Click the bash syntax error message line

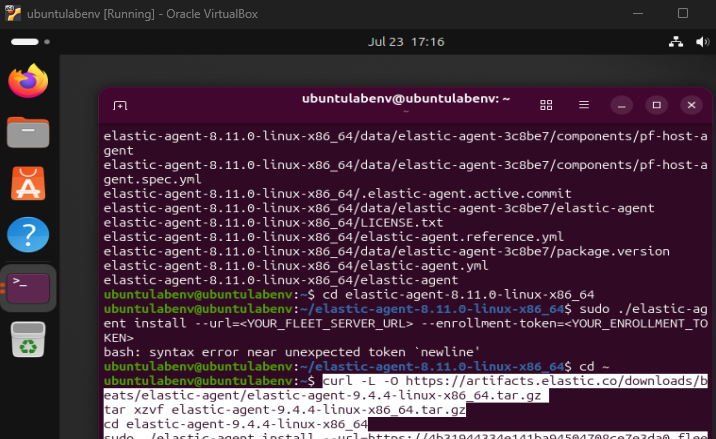pyautogui.click(x=291, y=352)
